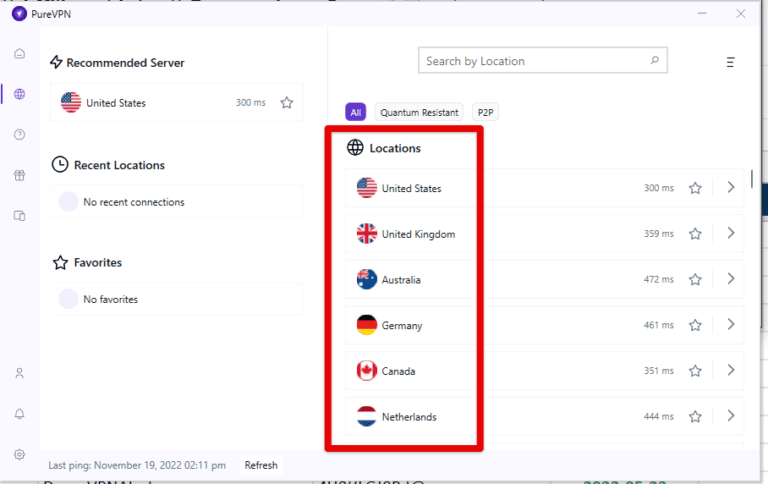Click the 461 ms ping value
Viewport: 768px width, 484px height.
click(658, 325)
